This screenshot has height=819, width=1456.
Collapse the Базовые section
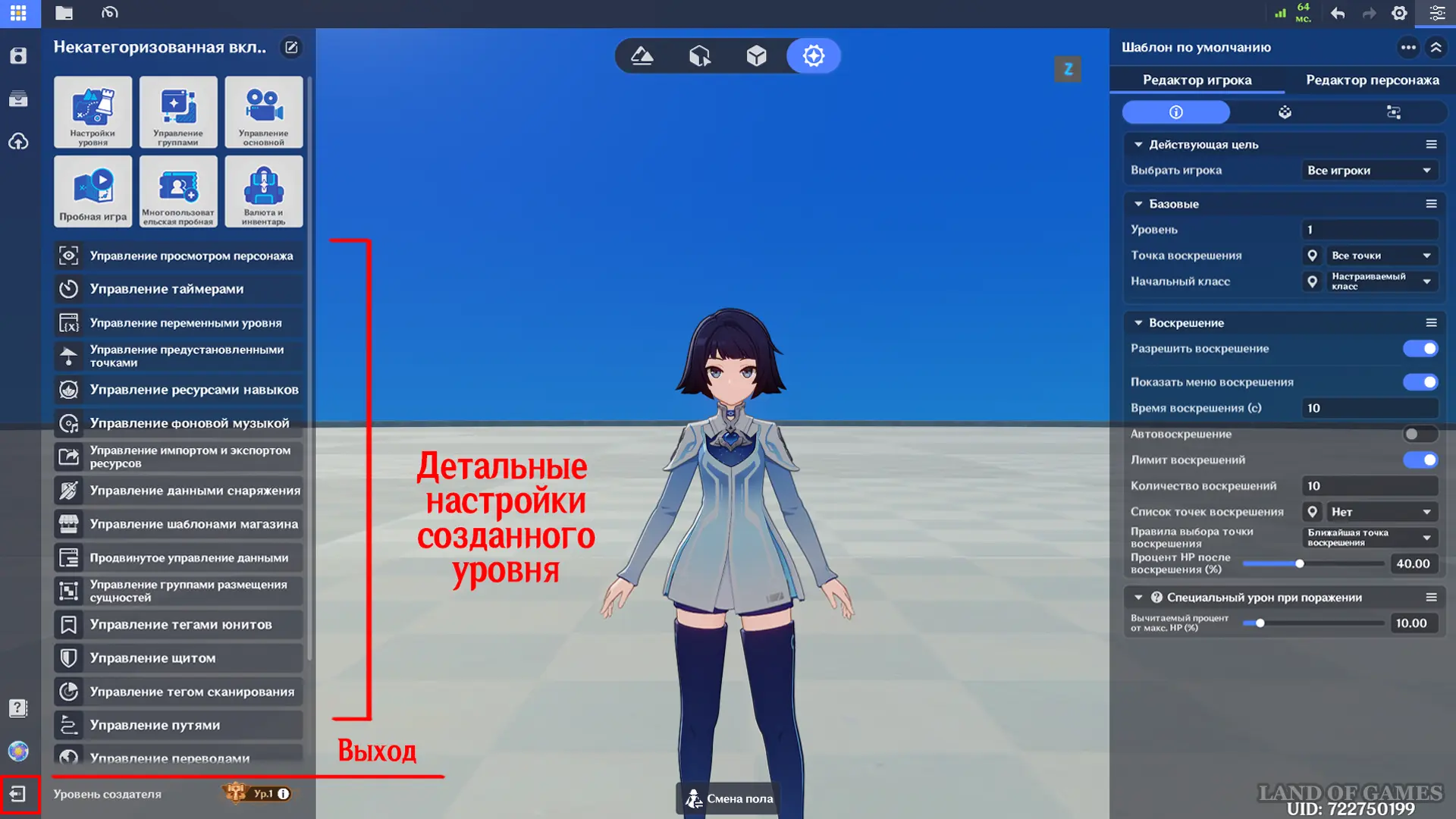(x=1138, y=204)
